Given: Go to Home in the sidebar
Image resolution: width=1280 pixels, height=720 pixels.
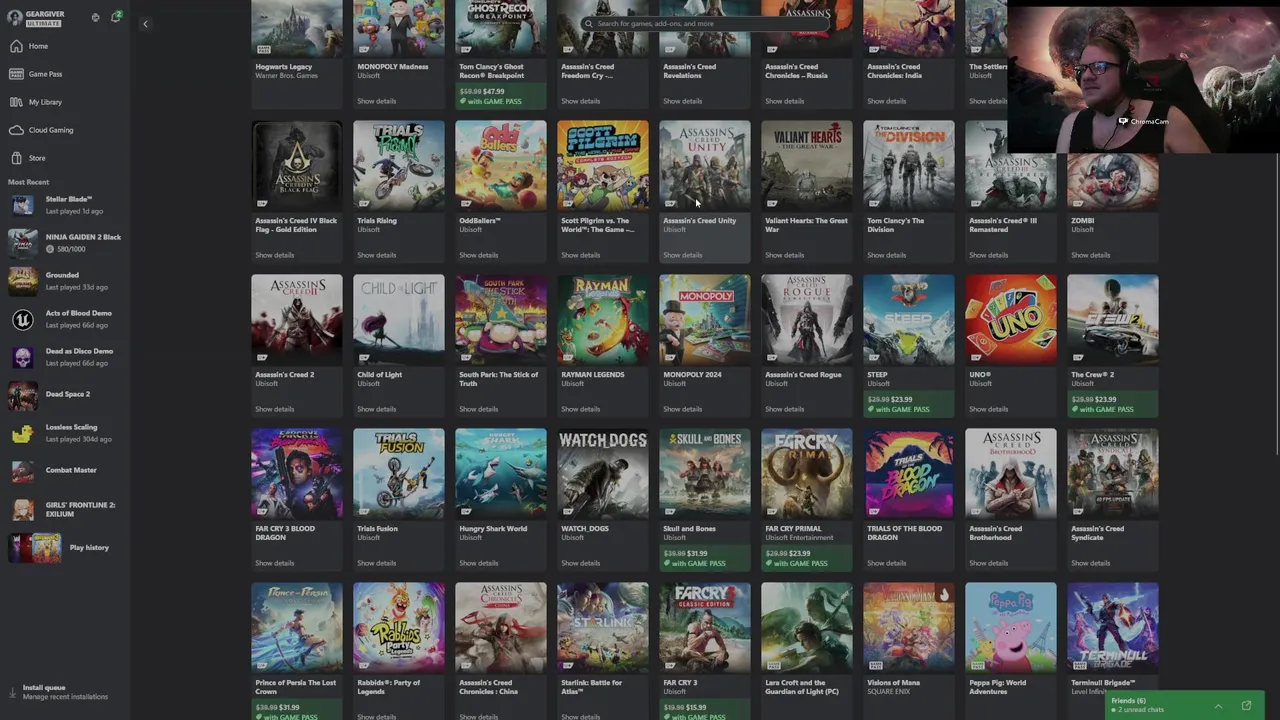Looking at the screenshot, I should coord(64,46).
